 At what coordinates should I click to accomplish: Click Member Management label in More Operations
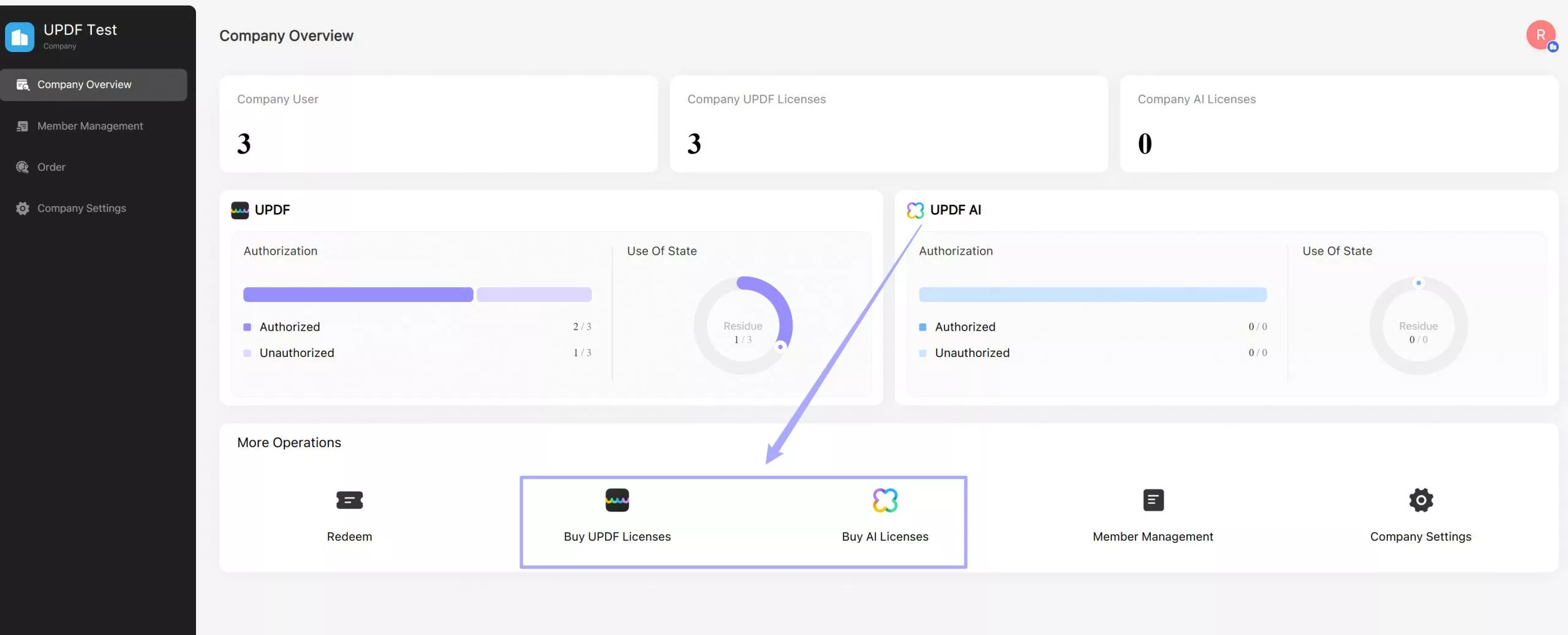click(x=1153, y=536)
